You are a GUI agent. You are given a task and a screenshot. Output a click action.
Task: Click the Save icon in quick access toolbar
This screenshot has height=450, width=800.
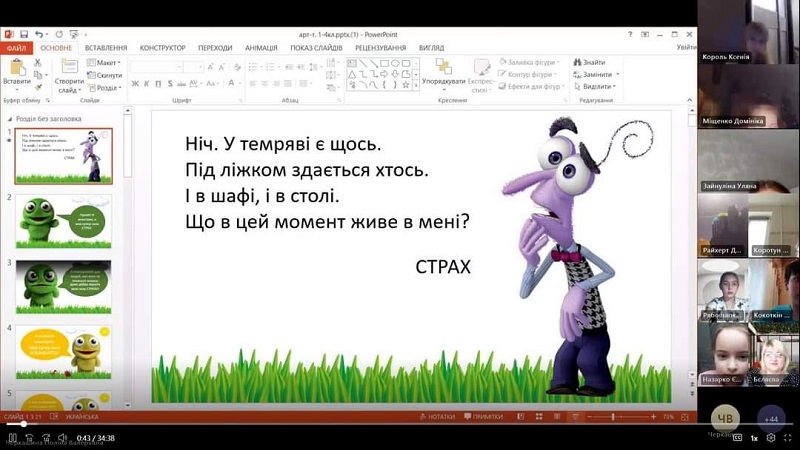(x=24, y=34)
